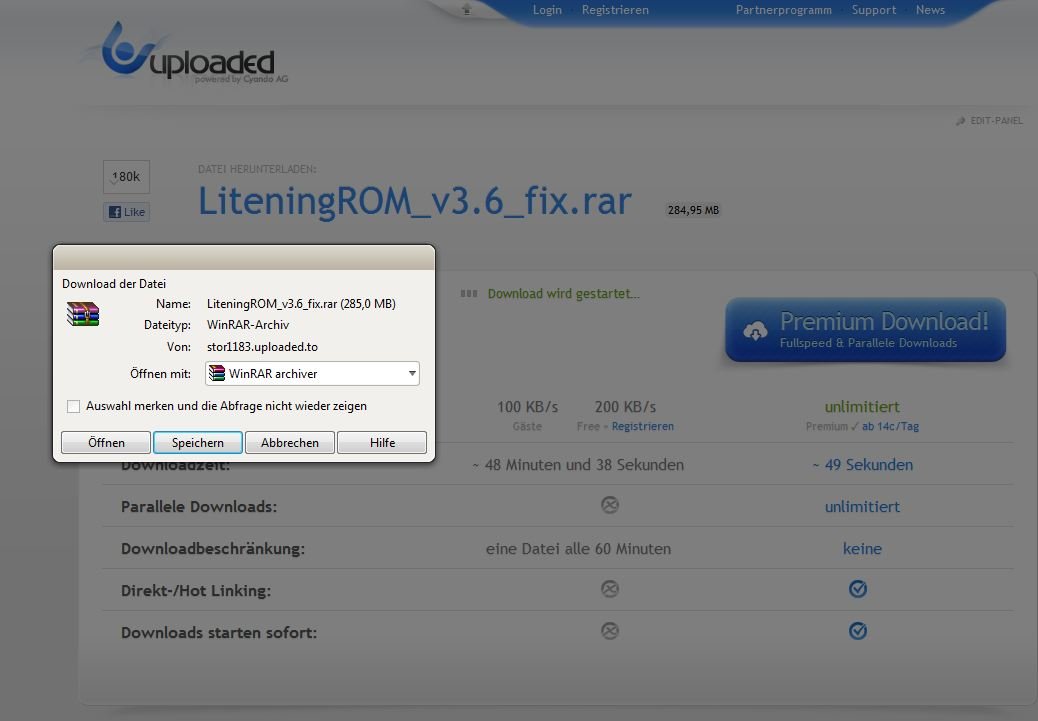Click the LiteningROM_v3.6_fix.rar title
1038x721 pixels.
[414, 201]
